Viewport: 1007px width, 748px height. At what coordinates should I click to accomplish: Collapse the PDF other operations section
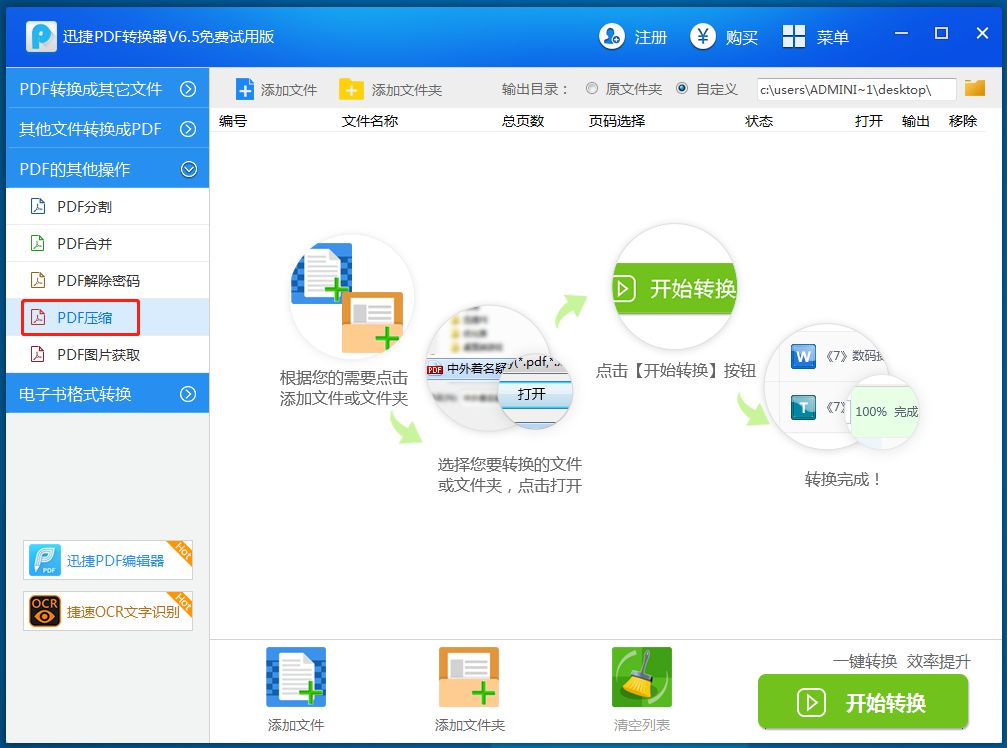[x=188, y=169]
